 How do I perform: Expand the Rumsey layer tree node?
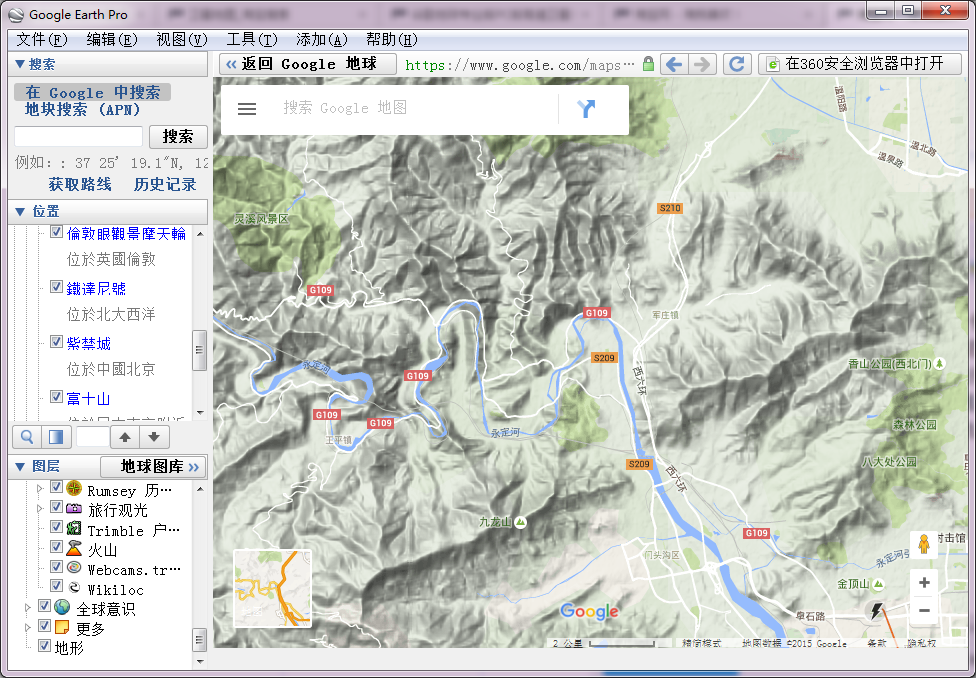pos(40,489)
